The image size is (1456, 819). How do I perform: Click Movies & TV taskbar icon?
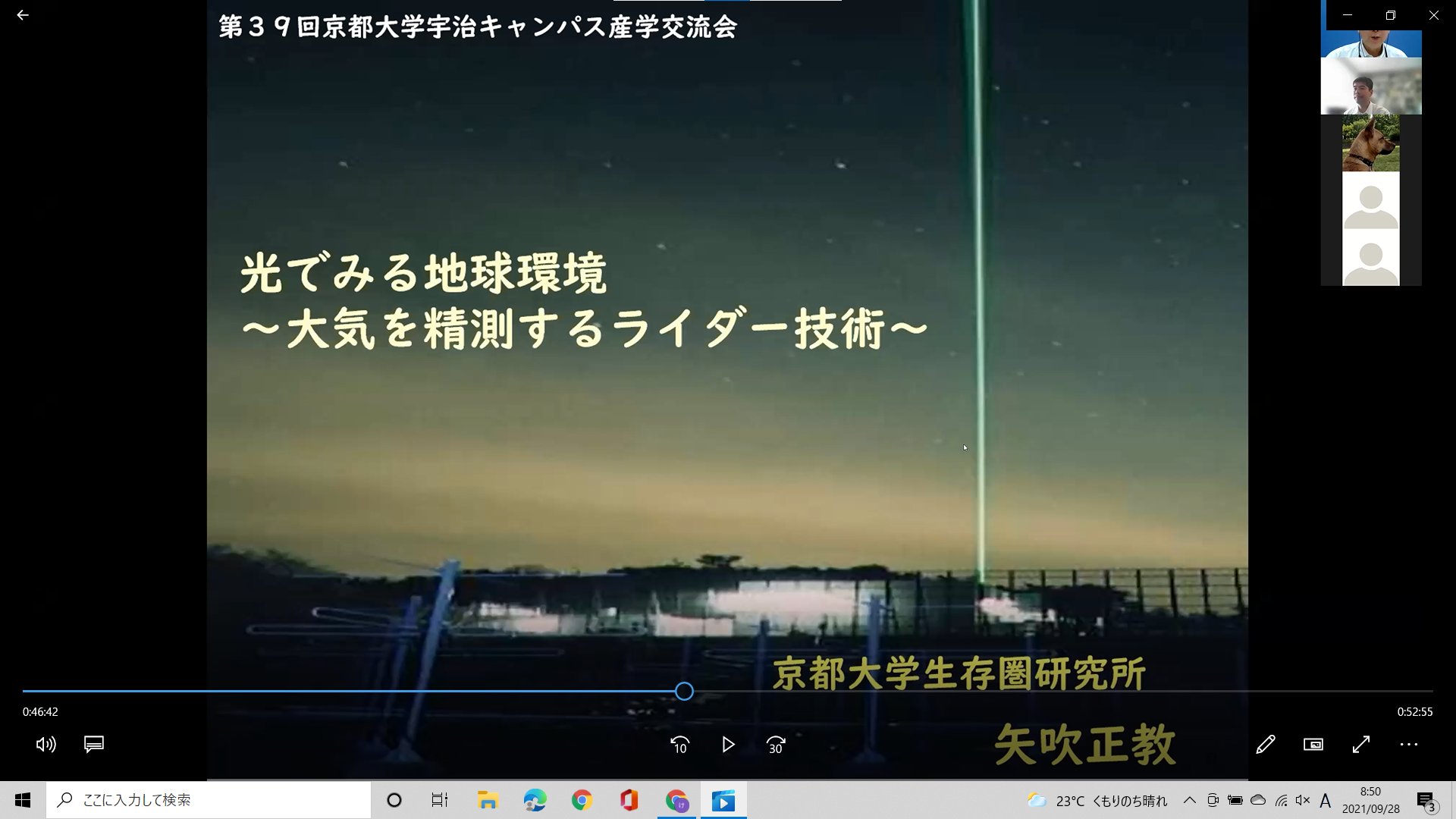tap(723, 800)
